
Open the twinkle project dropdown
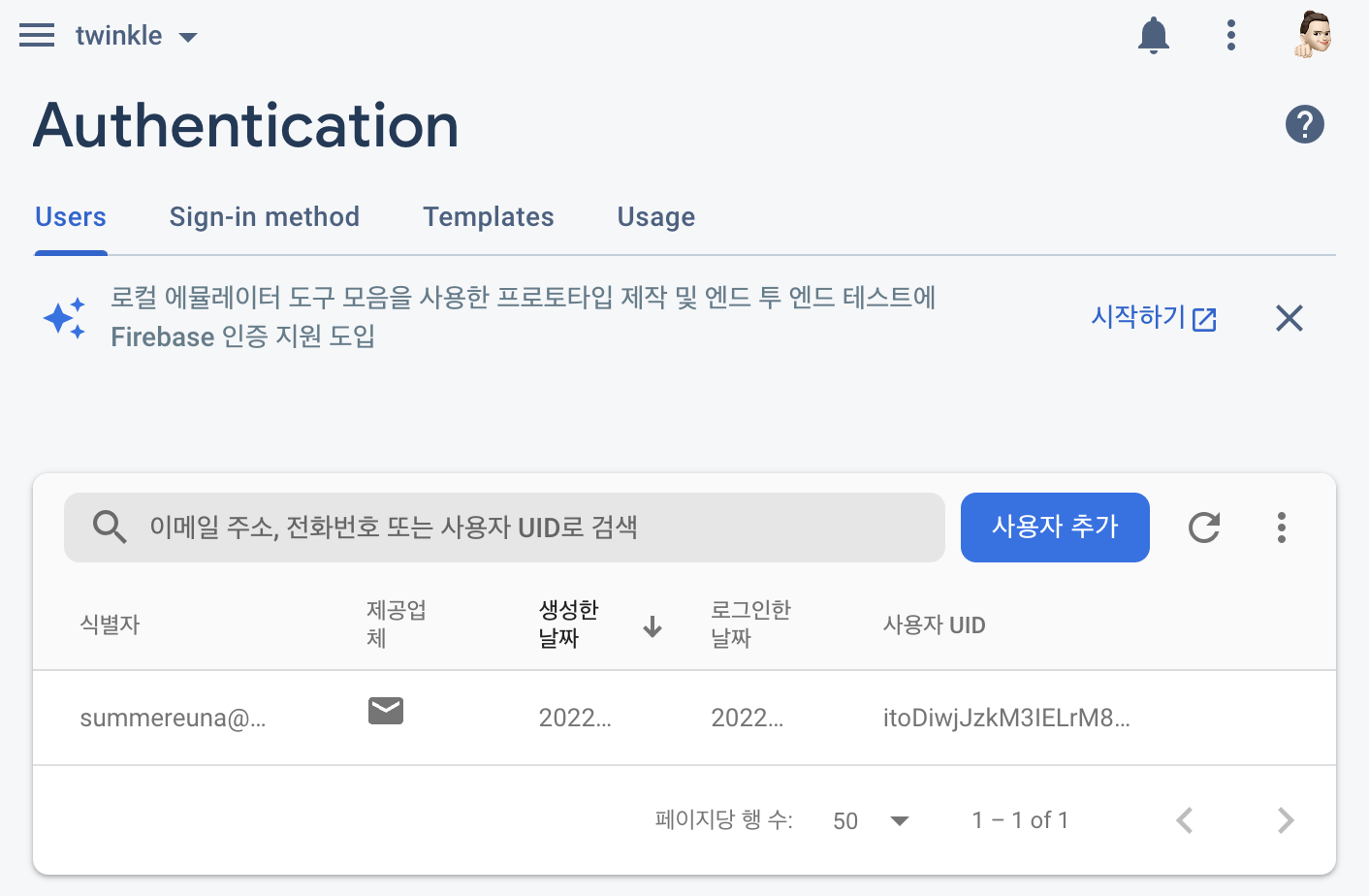[137, 36]
